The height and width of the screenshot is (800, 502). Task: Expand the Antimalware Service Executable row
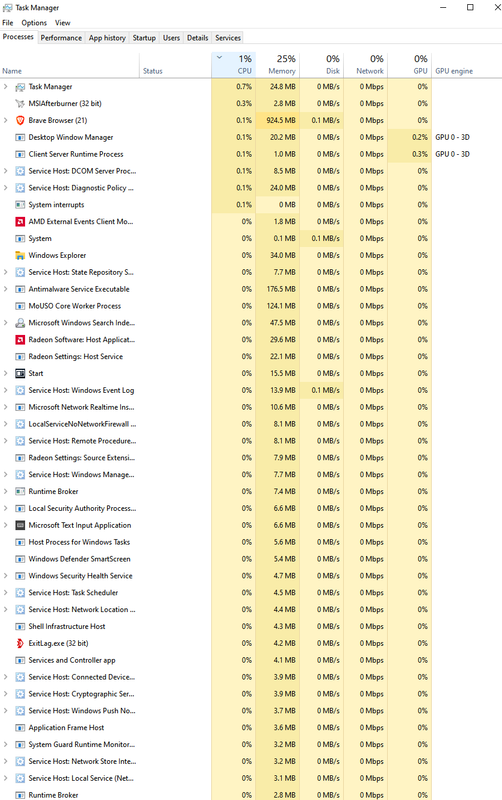(x=6, y=289)
